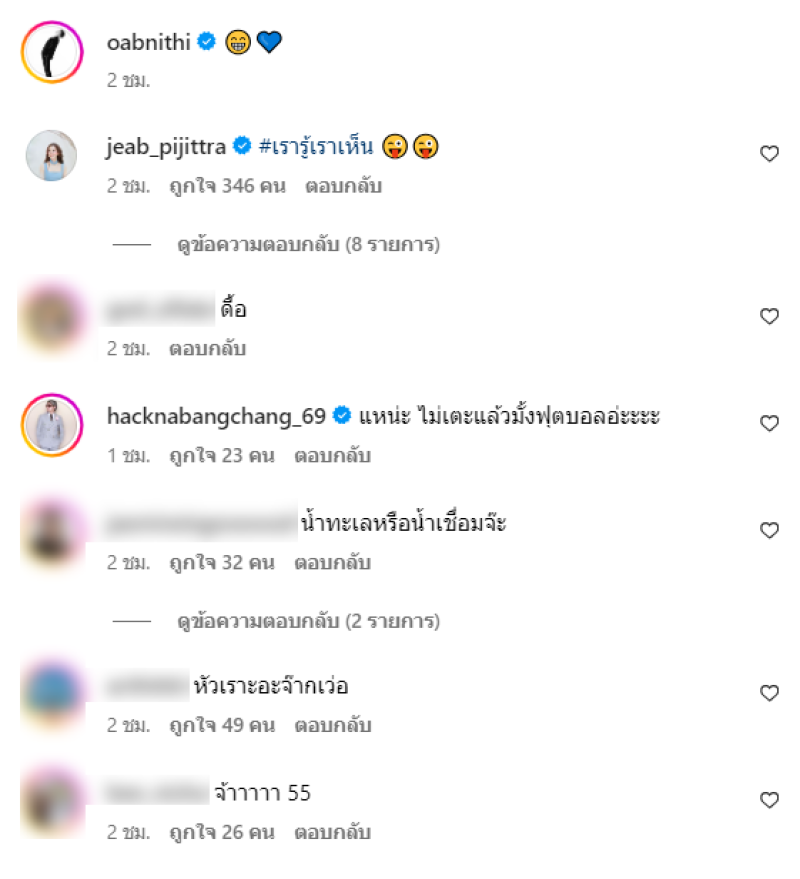Open the #เรารู้เราเห็น hashtag
The width and height of the screenshot is (800, 879).
coord(316,147)
